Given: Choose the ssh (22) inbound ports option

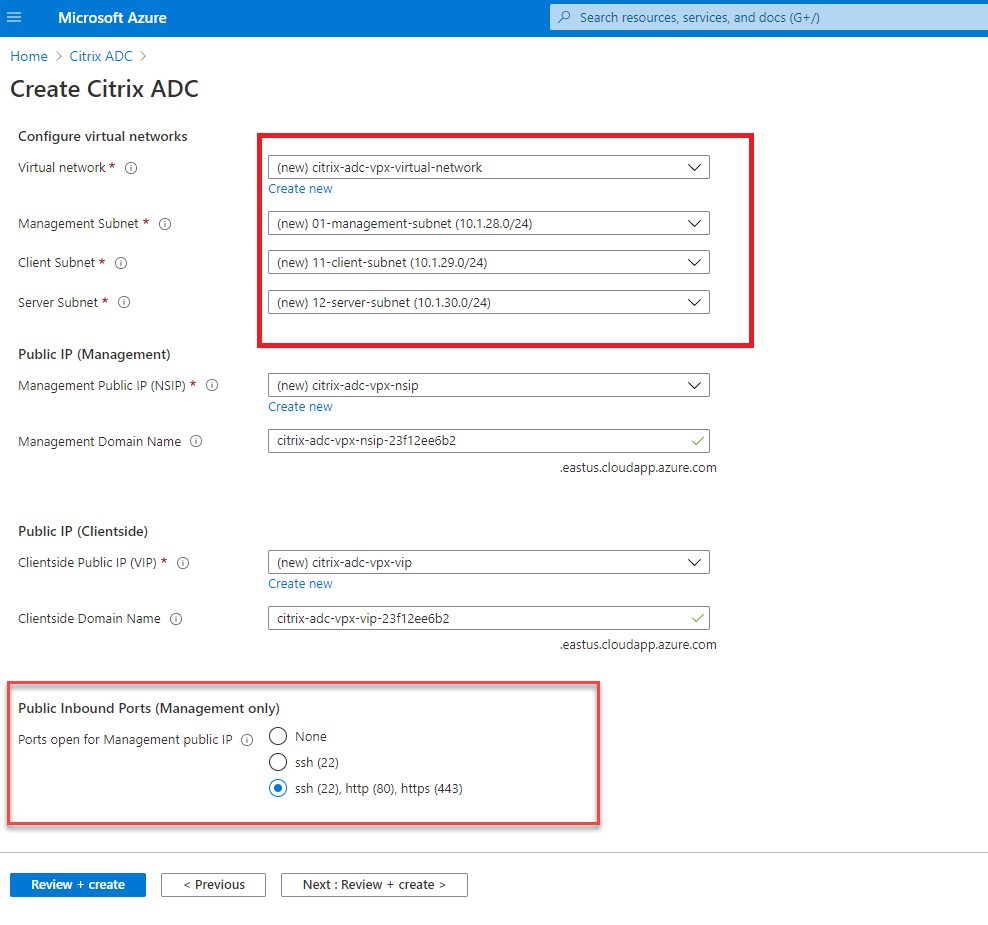Looking at the screenshot, I should click(278, 762).
